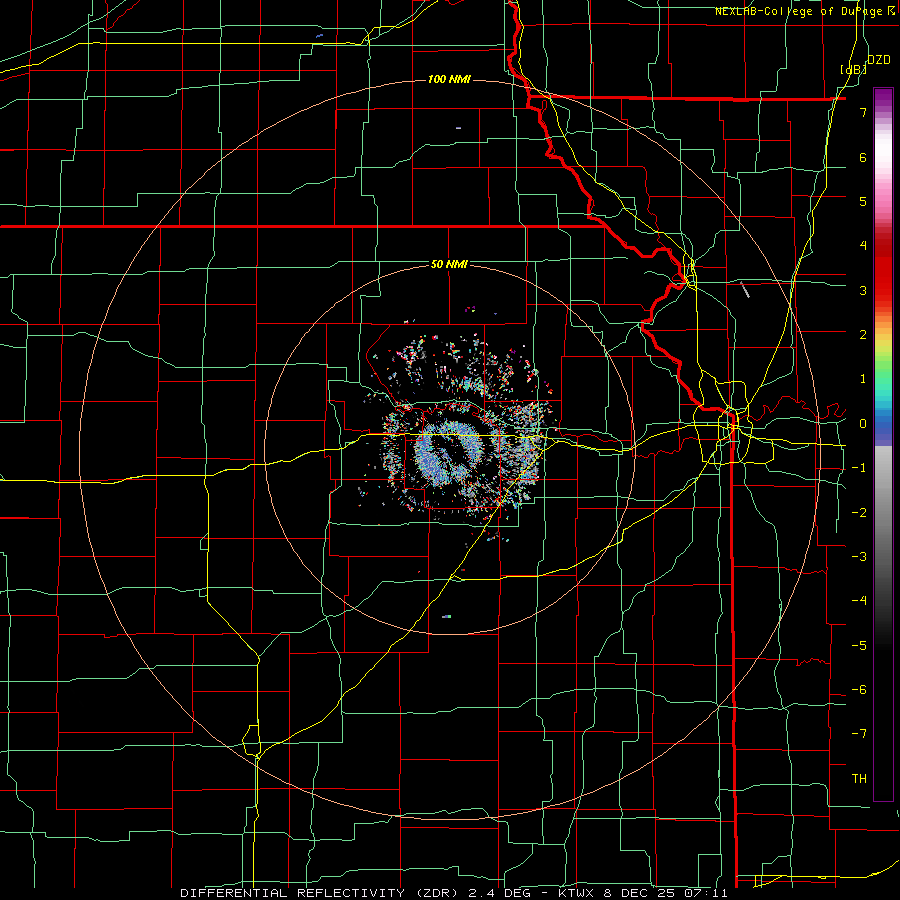Image resolution: width=900 pixels, height=900 pixels.
Task: Click the [dB] unit label
Action: (x=854, y=69)
